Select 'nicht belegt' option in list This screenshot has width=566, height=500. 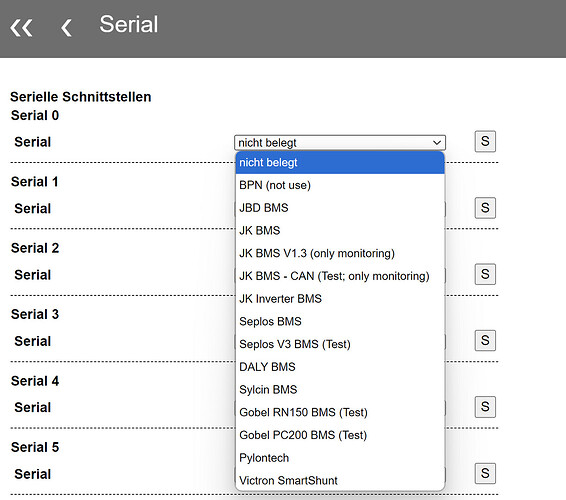point(340,162)
